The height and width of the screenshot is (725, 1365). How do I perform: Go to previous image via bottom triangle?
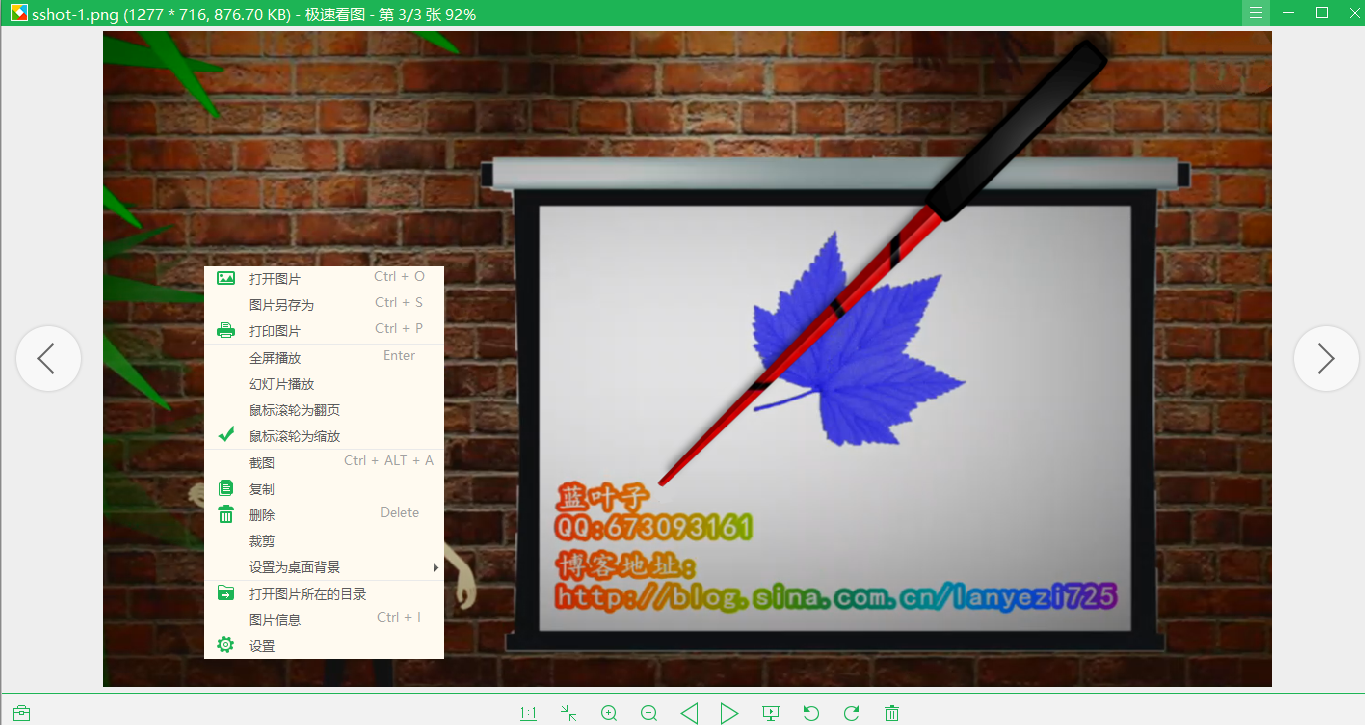point(689,713)
